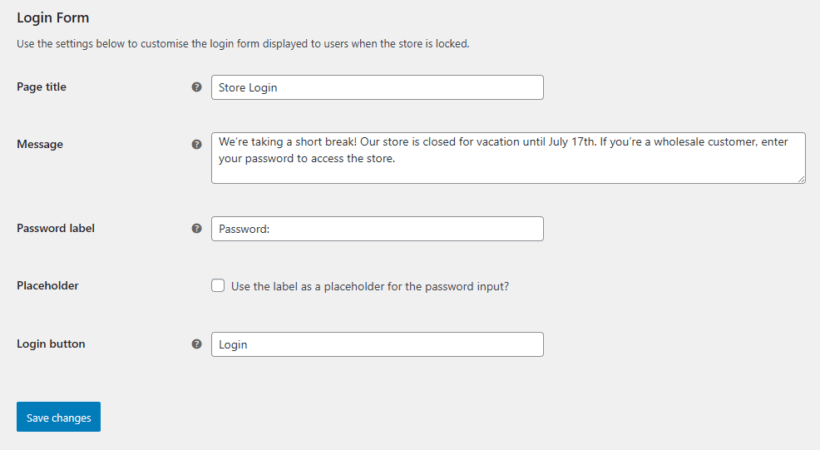820x450 pixels.
Task: Click the Password label help icon
Action: coord(196,228)
